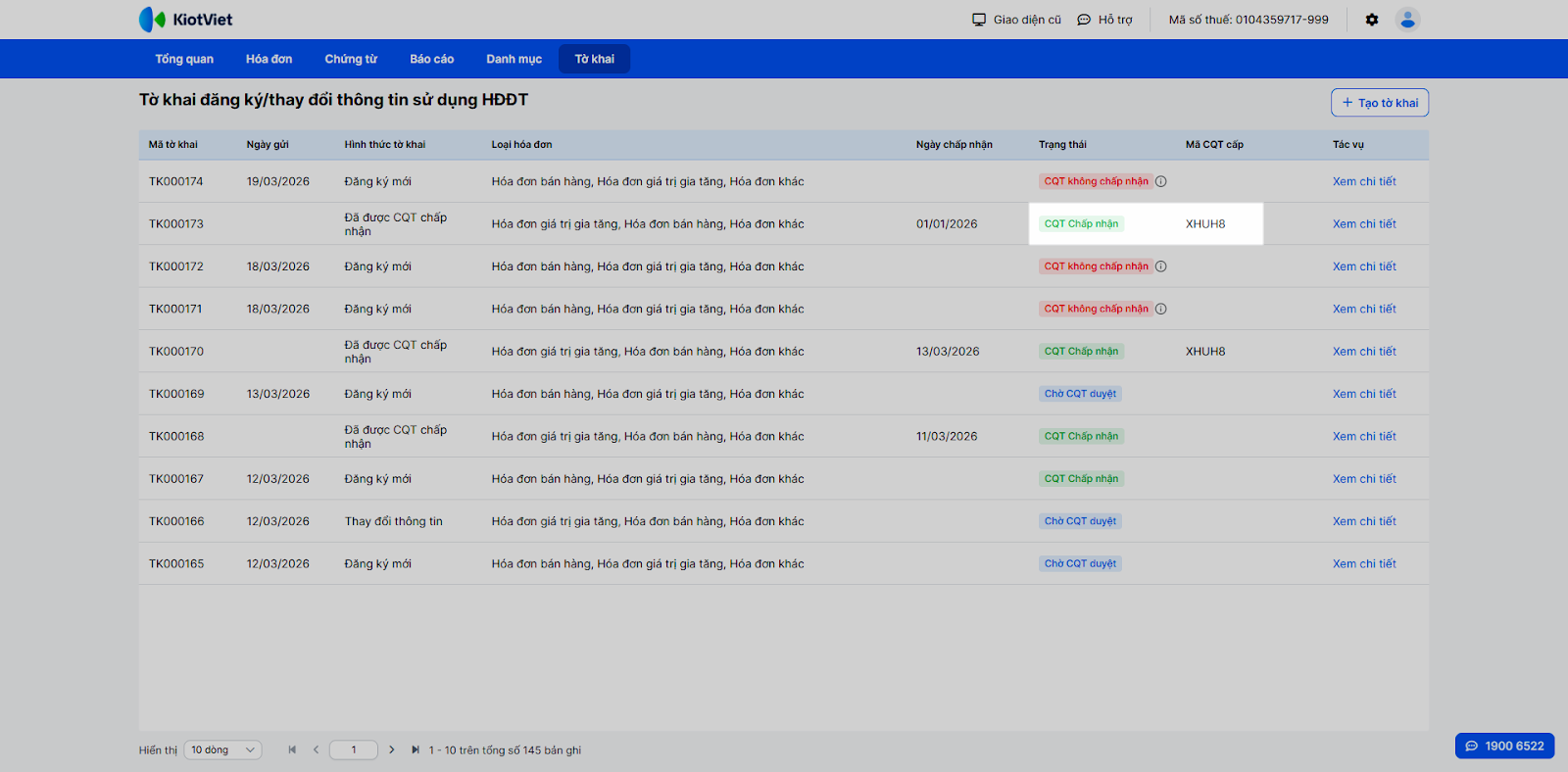Click XHUH8 code in TK000173 row
This screenshot has width=1568, height=772.
tap(1205, 223)
